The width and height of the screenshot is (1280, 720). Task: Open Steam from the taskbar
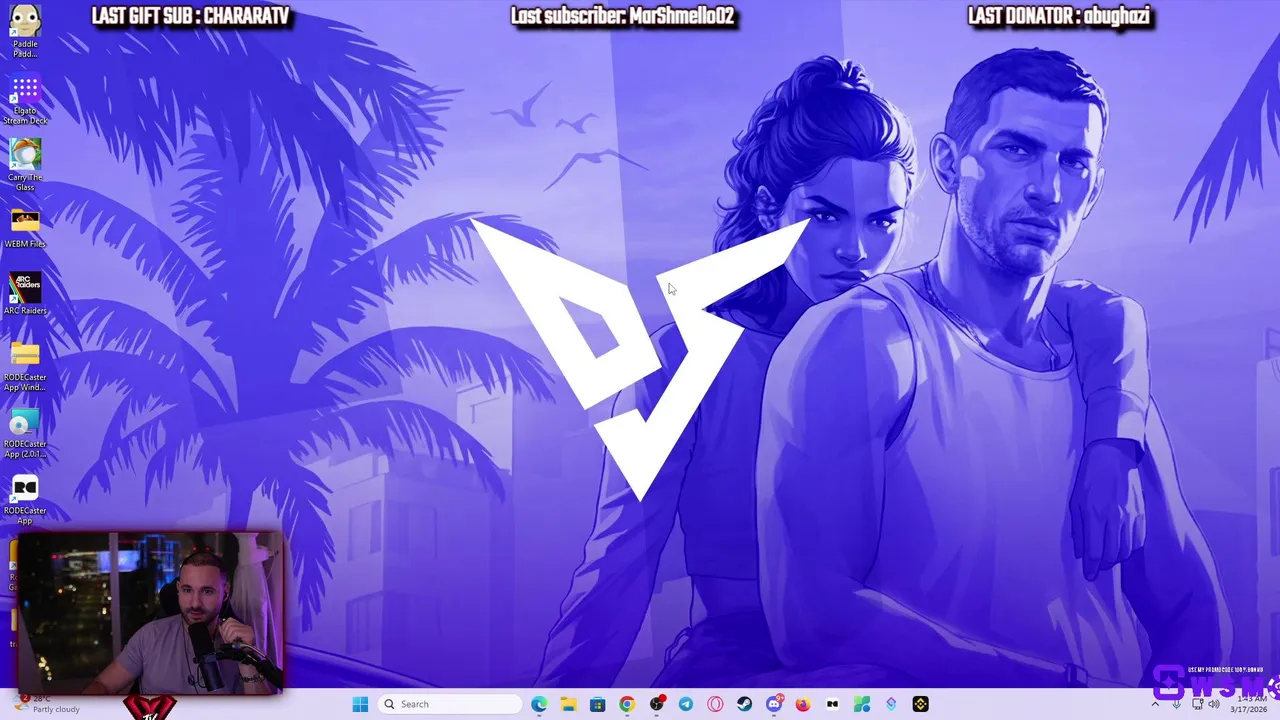(744, 704)
